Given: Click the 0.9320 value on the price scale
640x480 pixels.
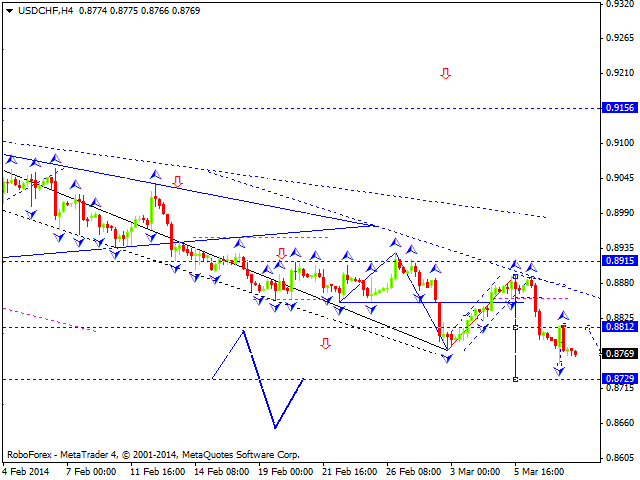Looking at the screenshot, I should pyautogui.click(x=620, y=5).
